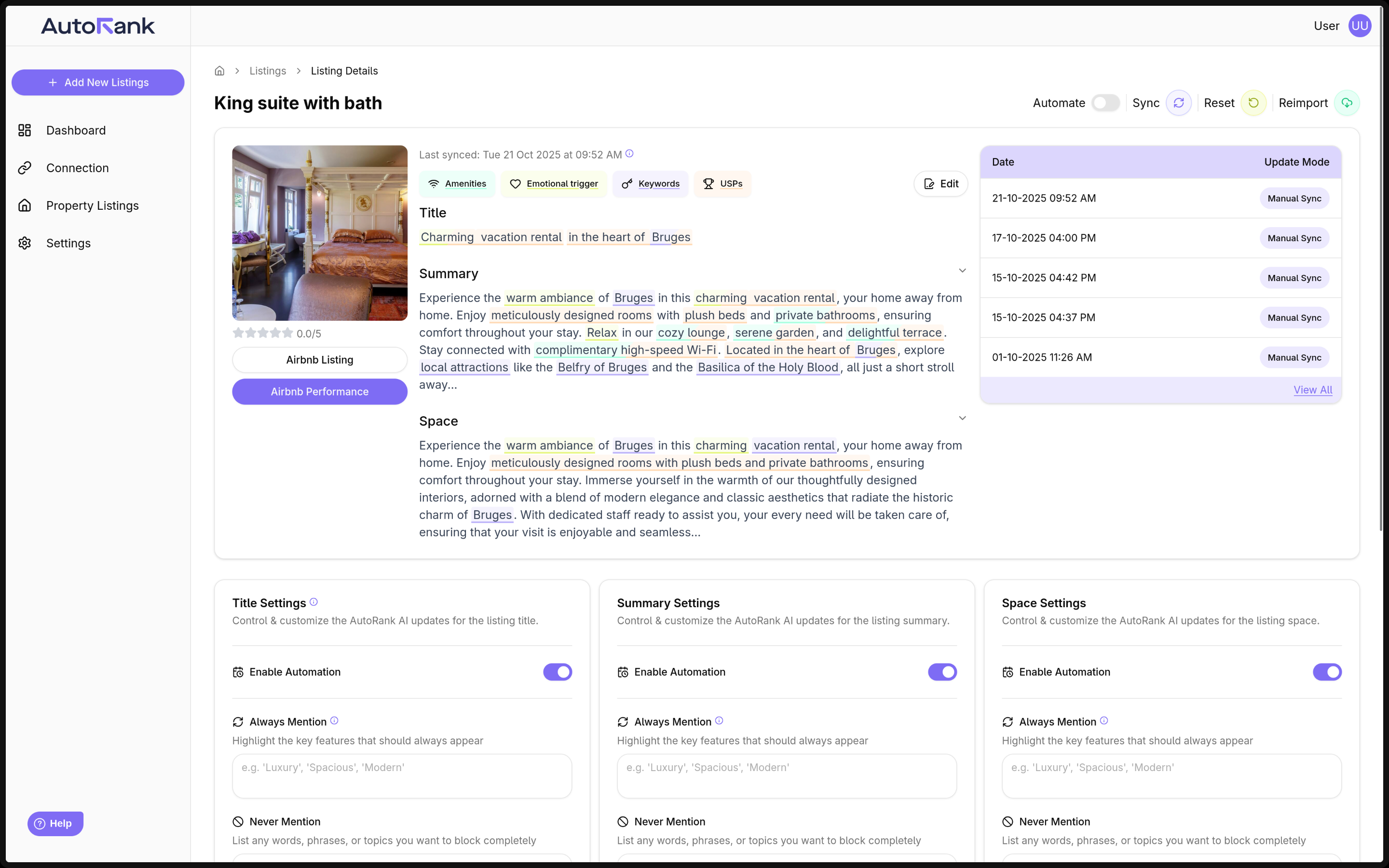
Task: Disable Enable Automation in Space Settings
Action: click(1328, 672)
